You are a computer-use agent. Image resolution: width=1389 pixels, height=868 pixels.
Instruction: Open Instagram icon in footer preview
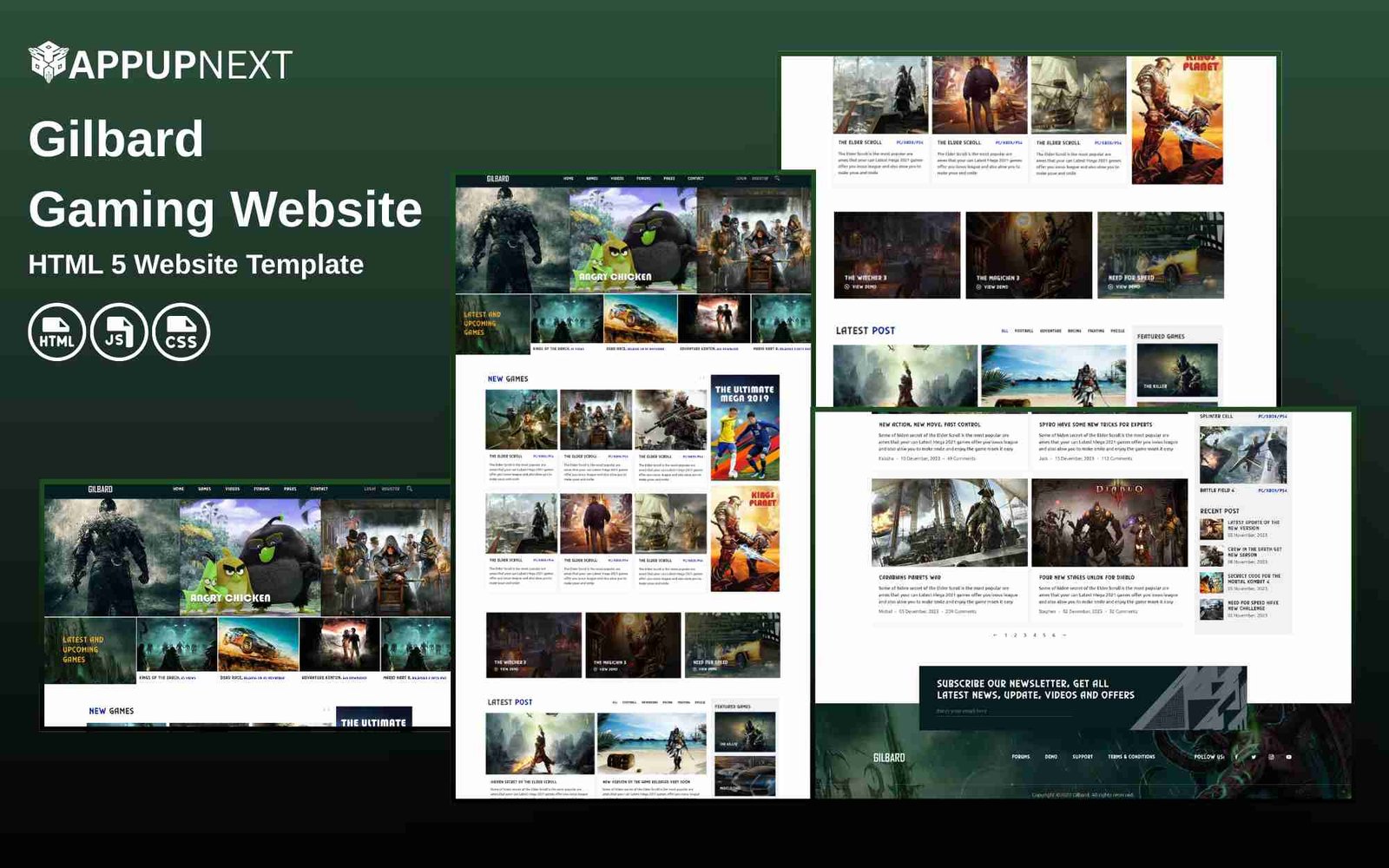1271,757
